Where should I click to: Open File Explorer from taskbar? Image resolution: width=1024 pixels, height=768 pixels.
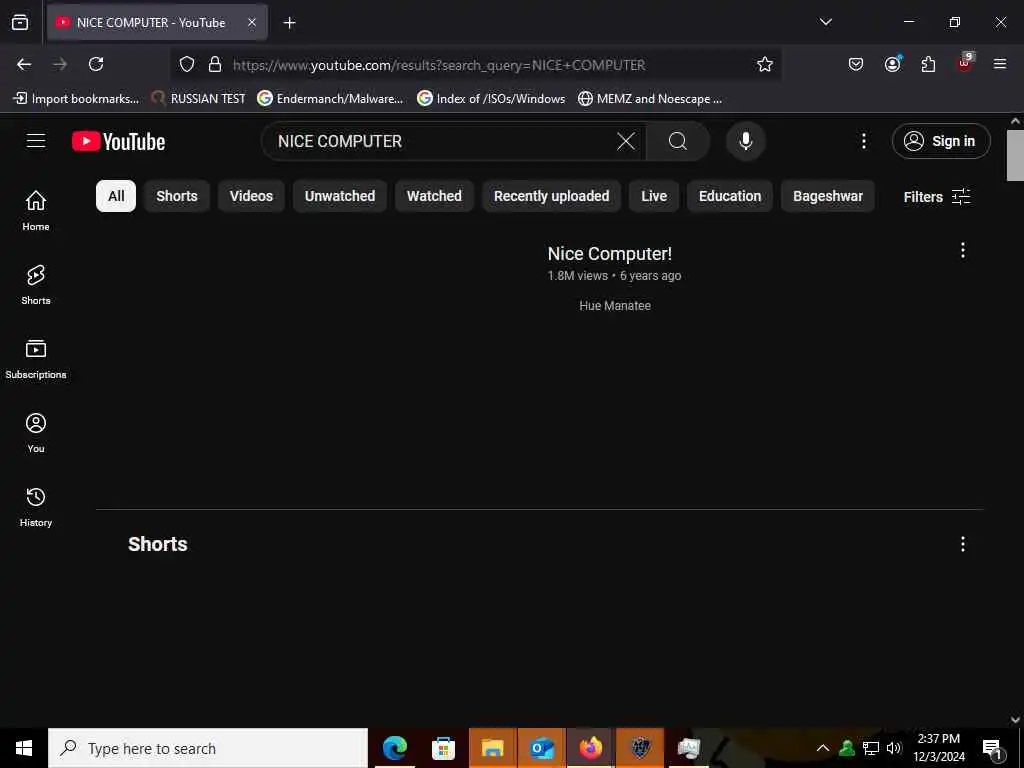[492, 748]
